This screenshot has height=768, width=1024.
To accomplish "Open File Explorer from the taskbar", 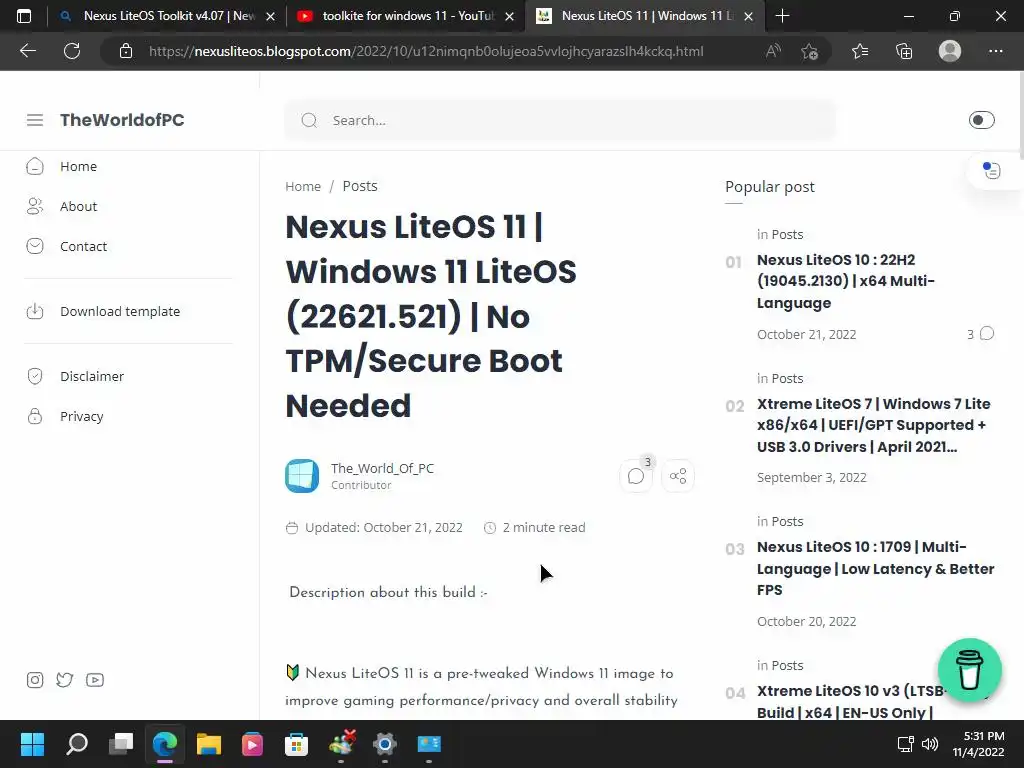I will (x=209, y=744).
